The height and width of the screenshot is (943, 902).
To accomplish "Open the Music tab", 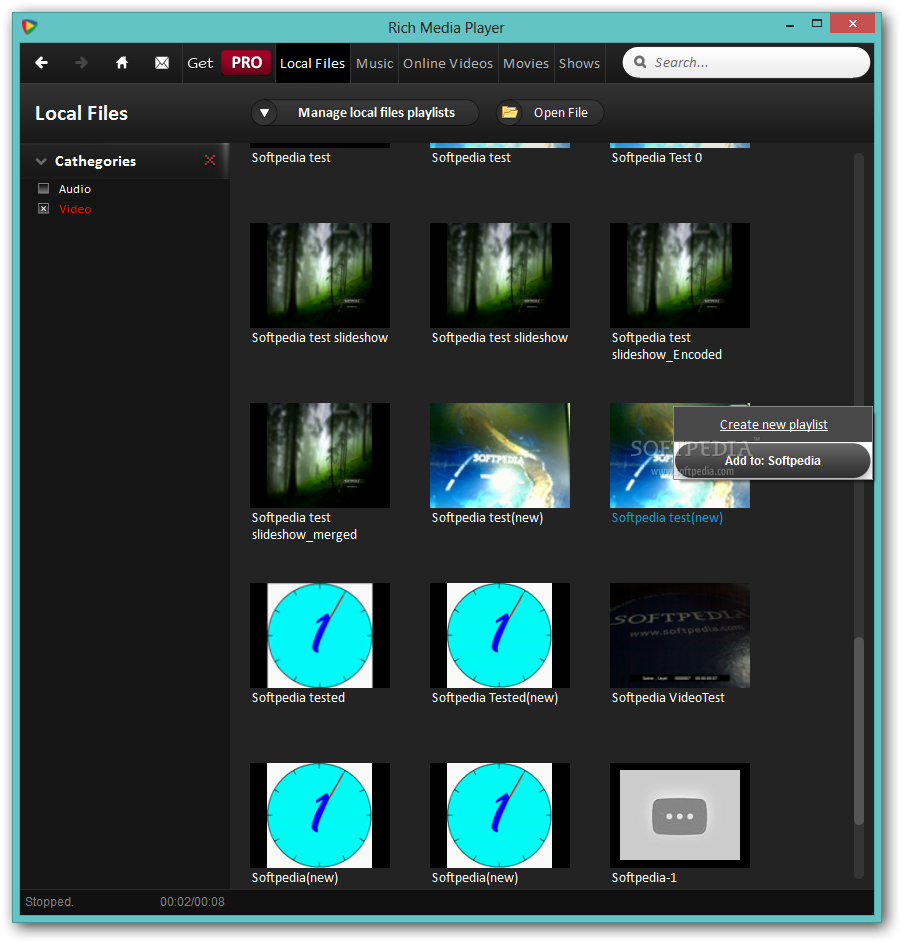I will pos(375,63).
